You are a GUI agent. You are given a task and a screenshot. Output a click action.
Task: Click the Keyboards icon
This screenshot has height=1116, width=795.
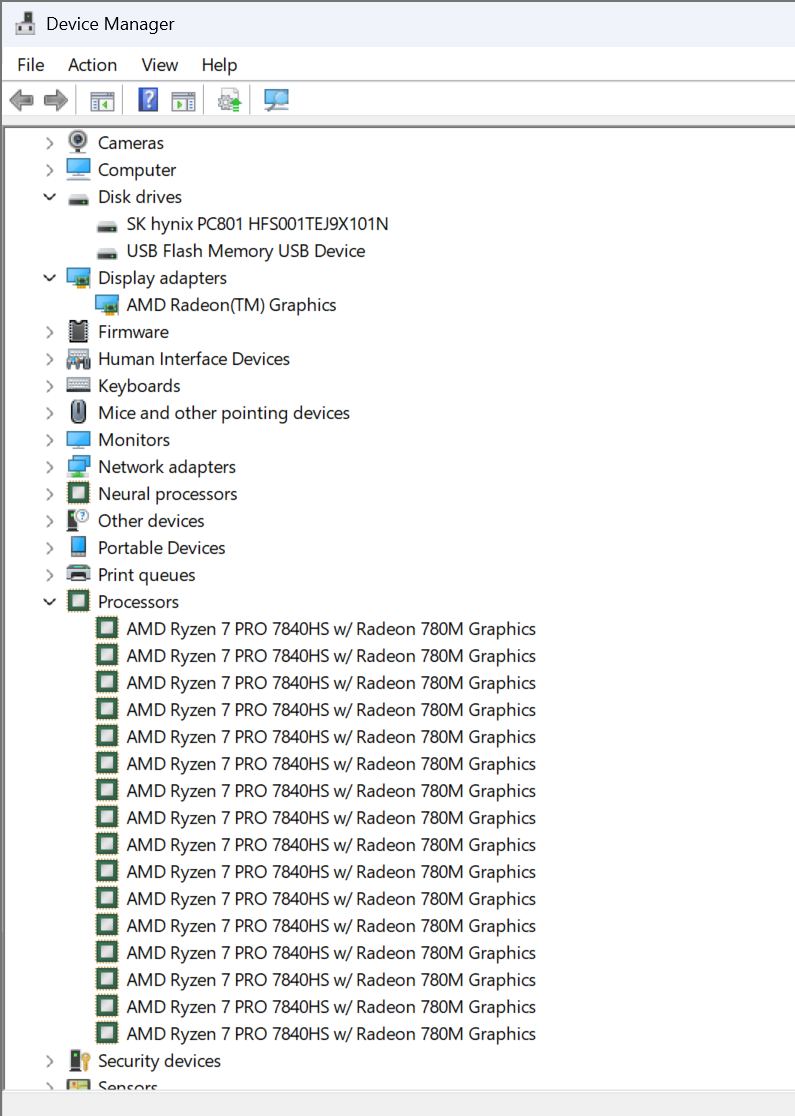click(x=78, y=386)
